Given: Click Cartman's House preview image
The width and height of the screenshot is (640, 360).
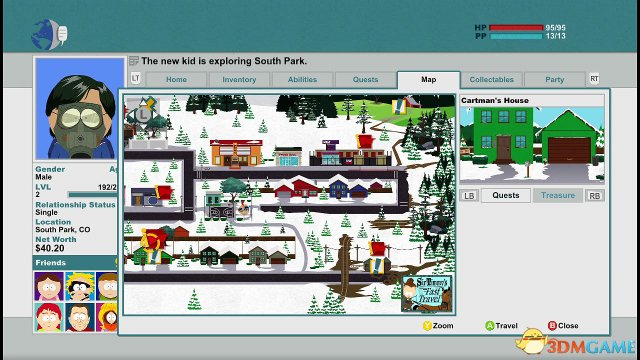Looking at the screenshot, I should click(x=532, y=144).
